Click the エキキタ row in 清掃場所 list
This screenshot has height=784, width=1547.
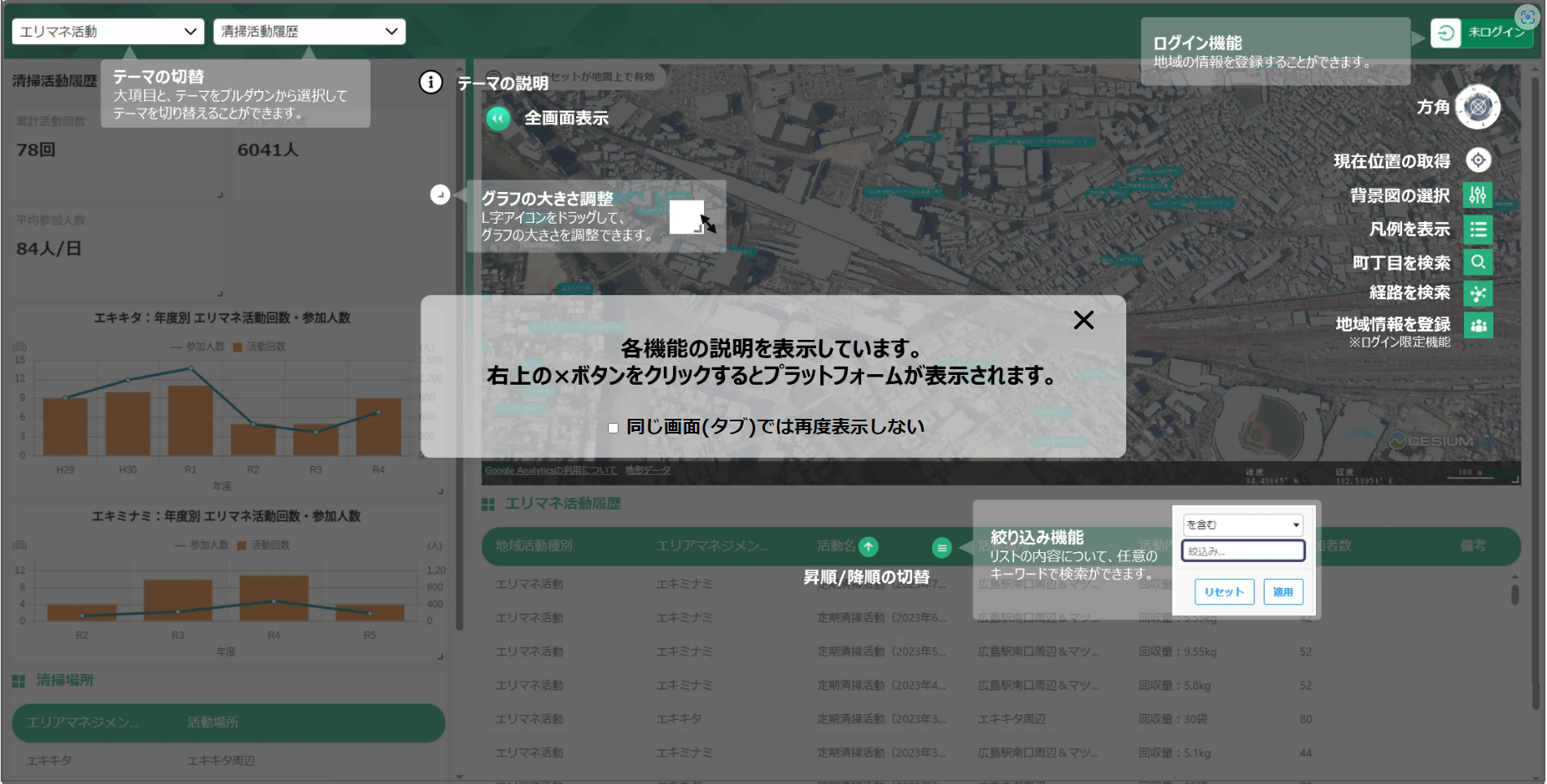coord(229,760)
